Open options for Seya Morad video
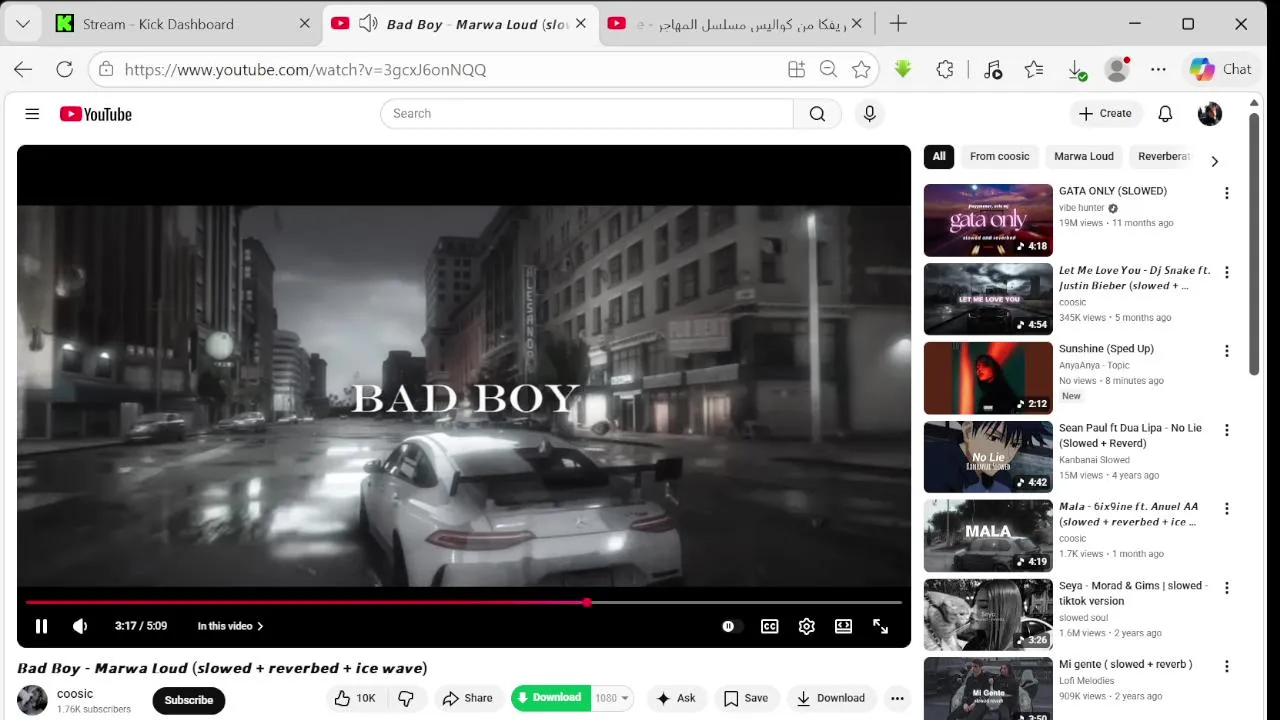 coord(1227,588)
